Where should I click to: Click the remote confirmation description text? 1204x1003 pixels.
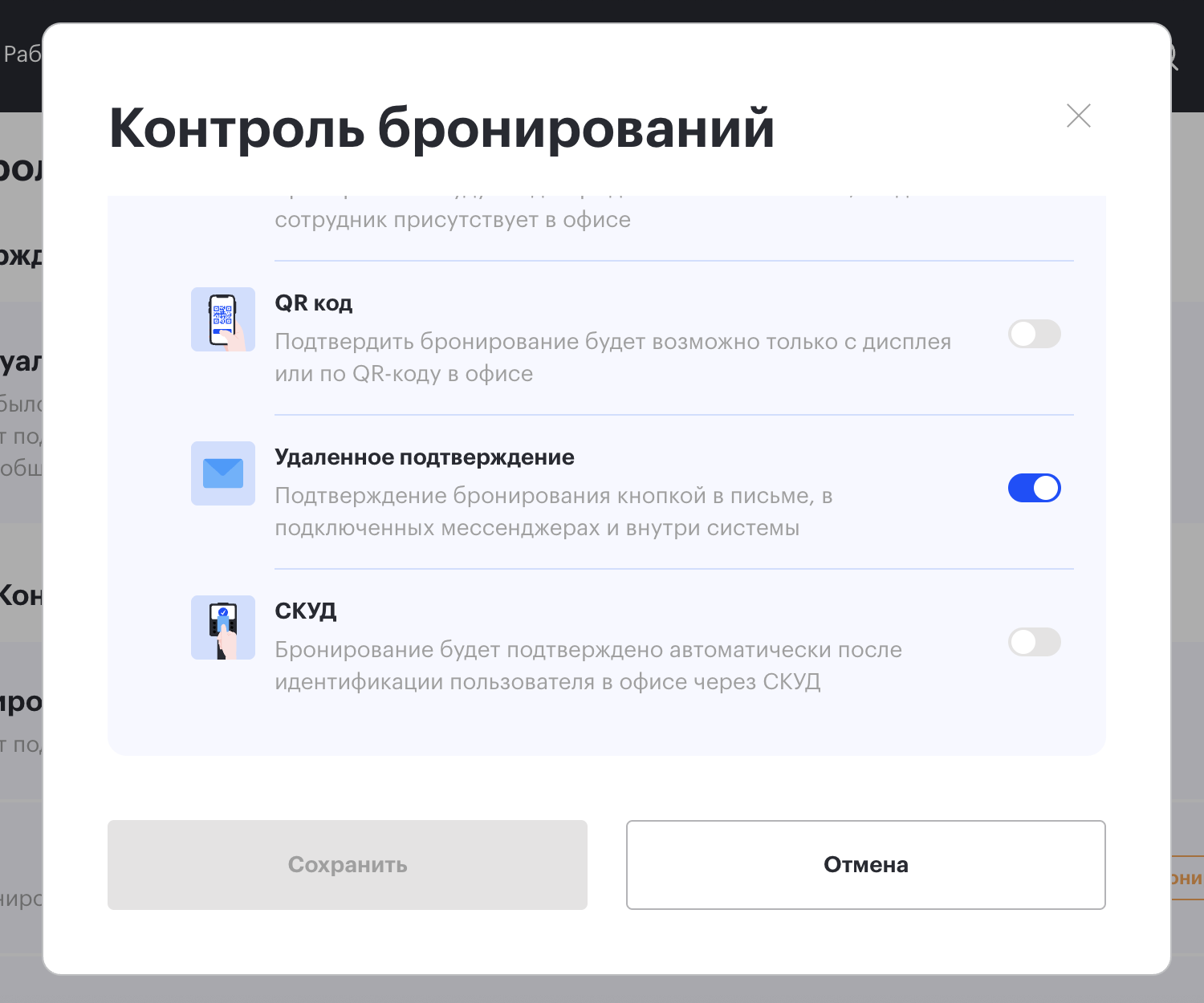tap(554, 512)
